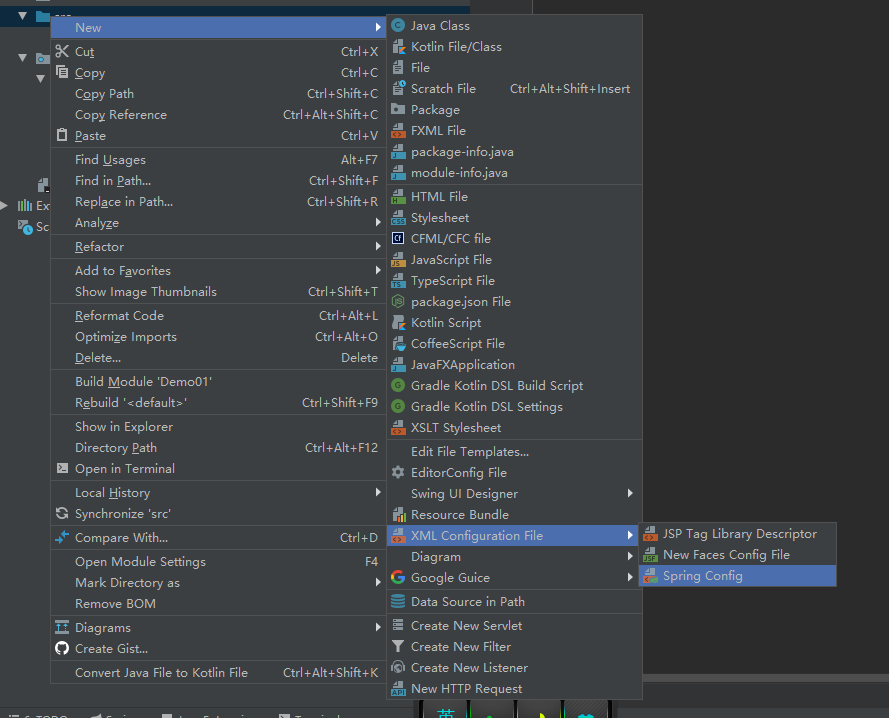
Task: Click the Gradle Kotlin DSL Settings icon
Action: pyautogui.click(x=399, y=406)
